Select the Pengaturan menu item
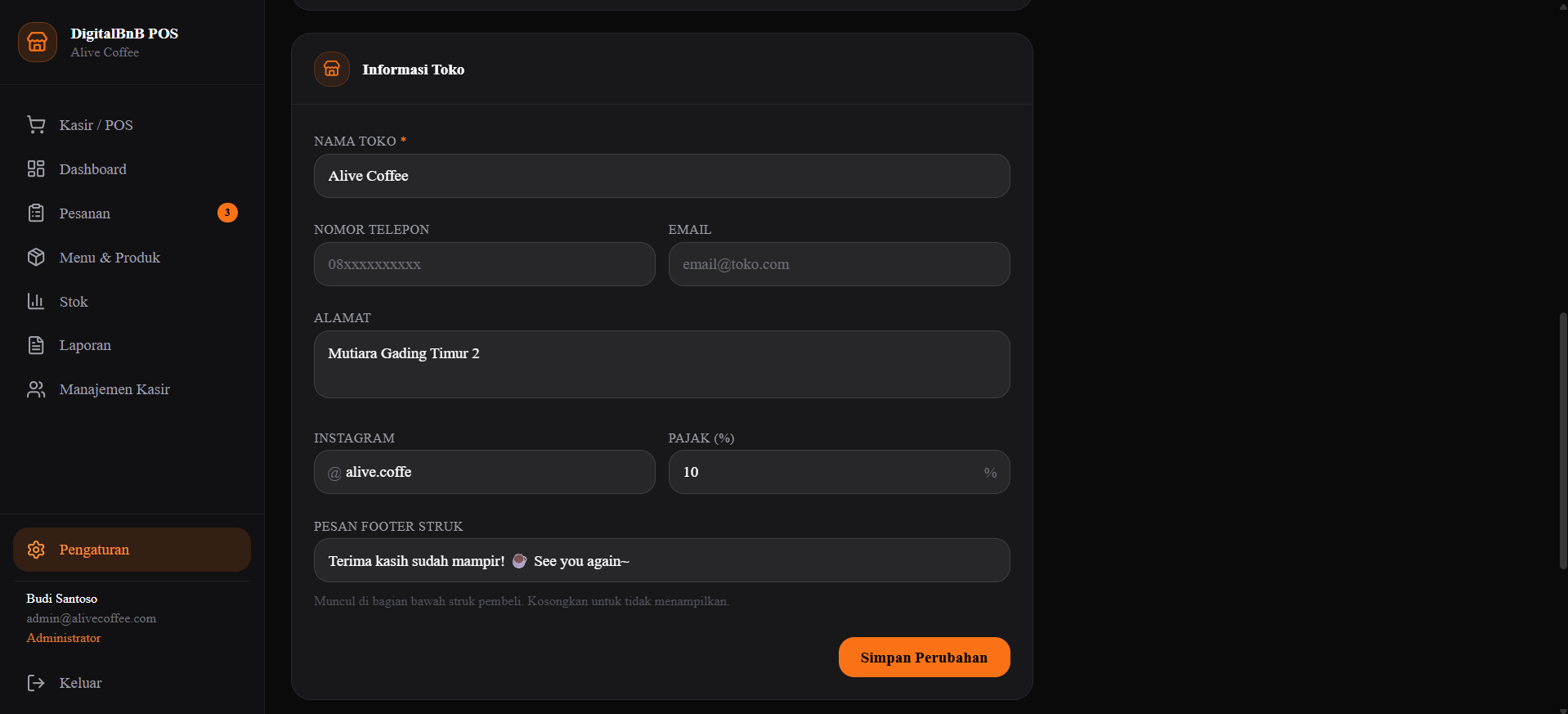Screen dimensions: 1568x714 [x=132, y=550]
